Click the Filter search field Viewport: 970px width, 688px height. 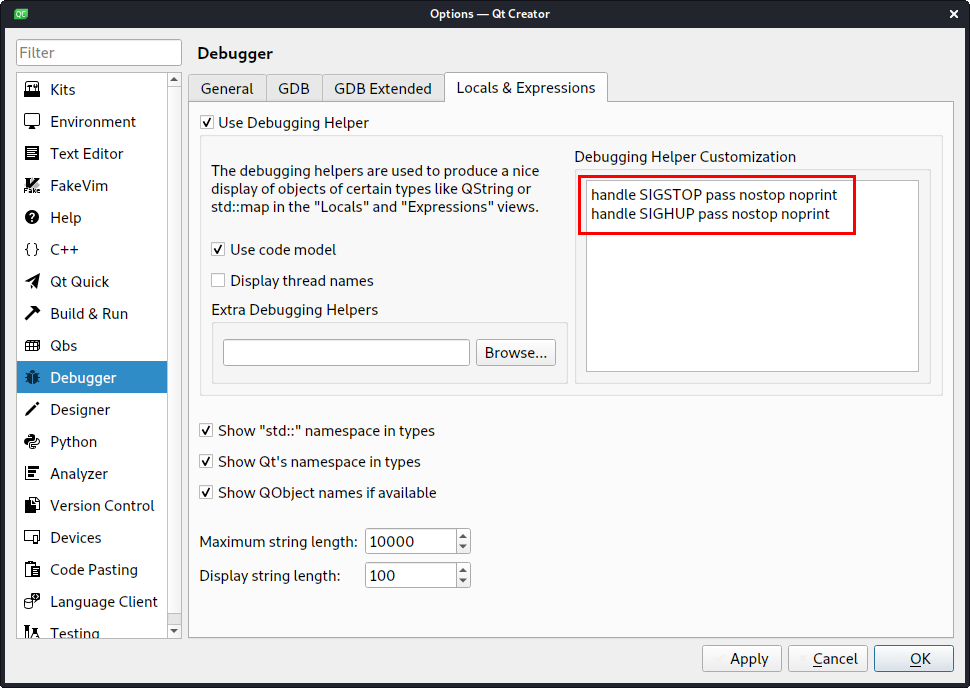(98, 53)
